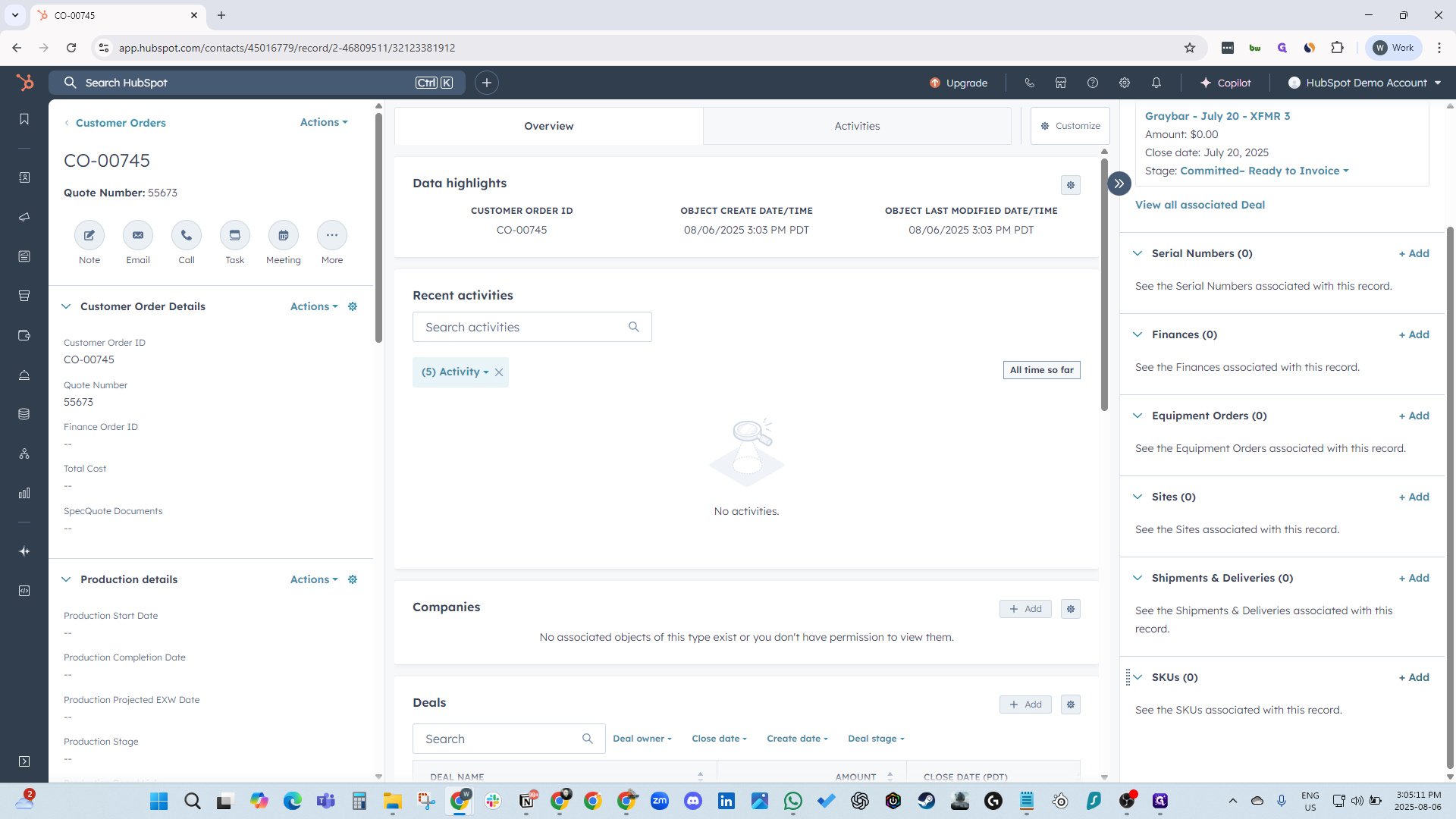Open Deal stage filter dropdown
This screenshot has width=1456, height=819.
tap(876, 739)
